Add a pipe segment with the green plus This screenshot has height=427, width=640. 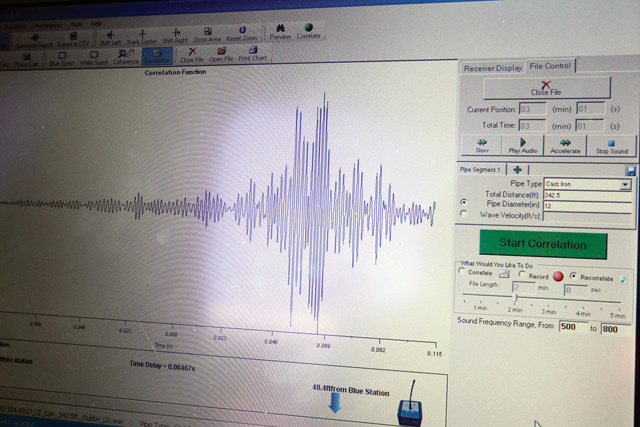[518, 170]
